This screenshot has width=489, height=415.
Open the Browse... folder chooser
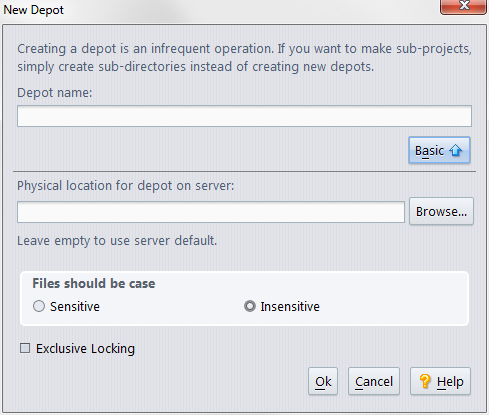pyautogui.click(x=441, y=211)
